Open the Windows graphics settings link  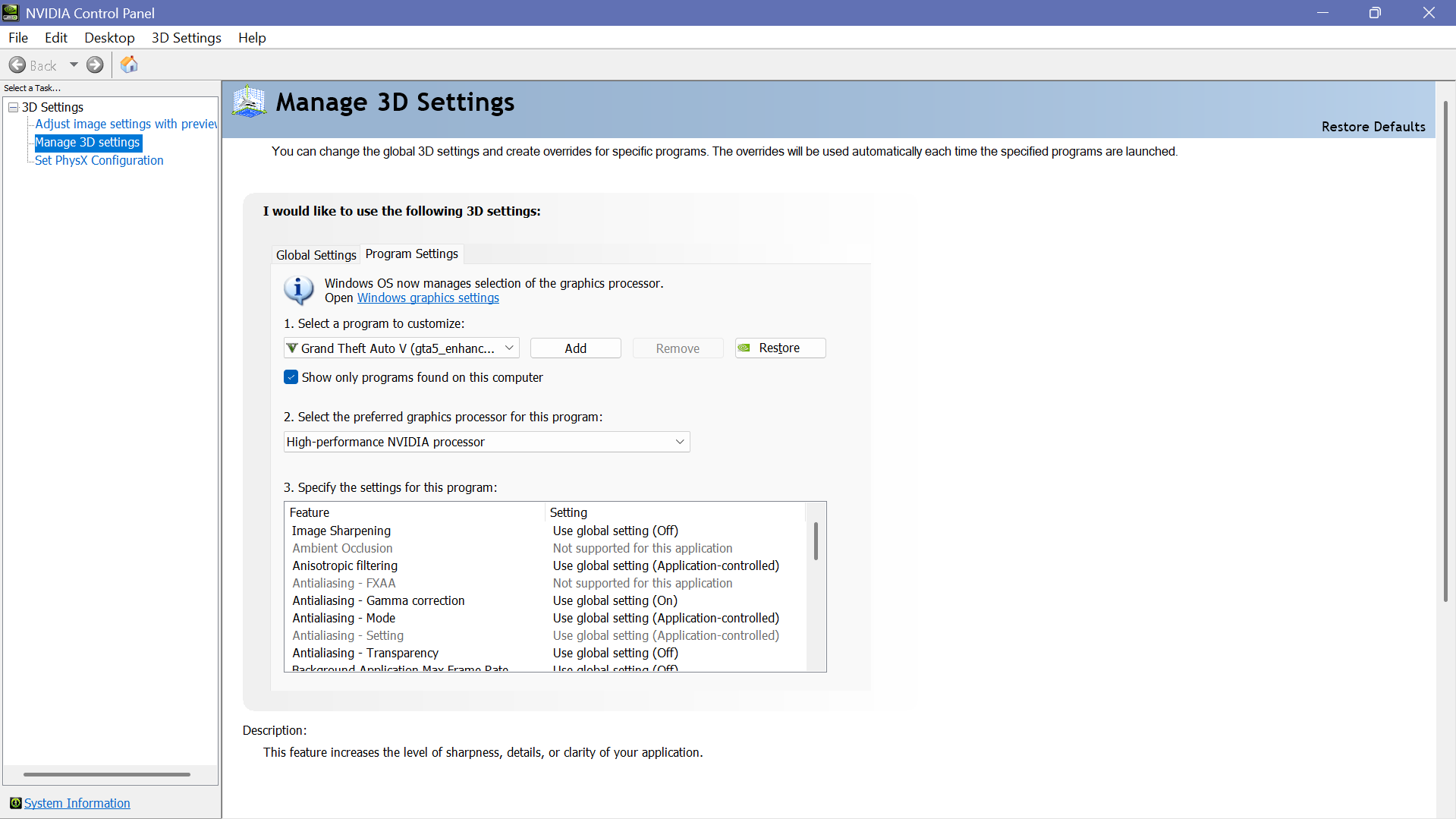(428, 298)
